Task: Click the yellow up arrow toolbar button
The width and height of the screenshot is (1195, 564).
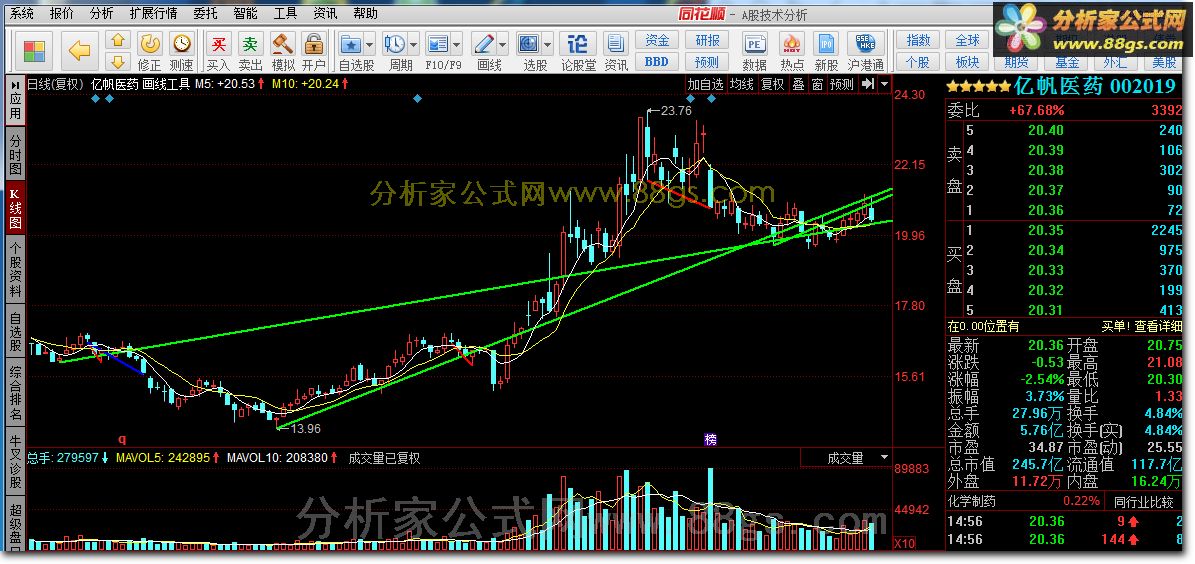Action: [x=117, y=40]
